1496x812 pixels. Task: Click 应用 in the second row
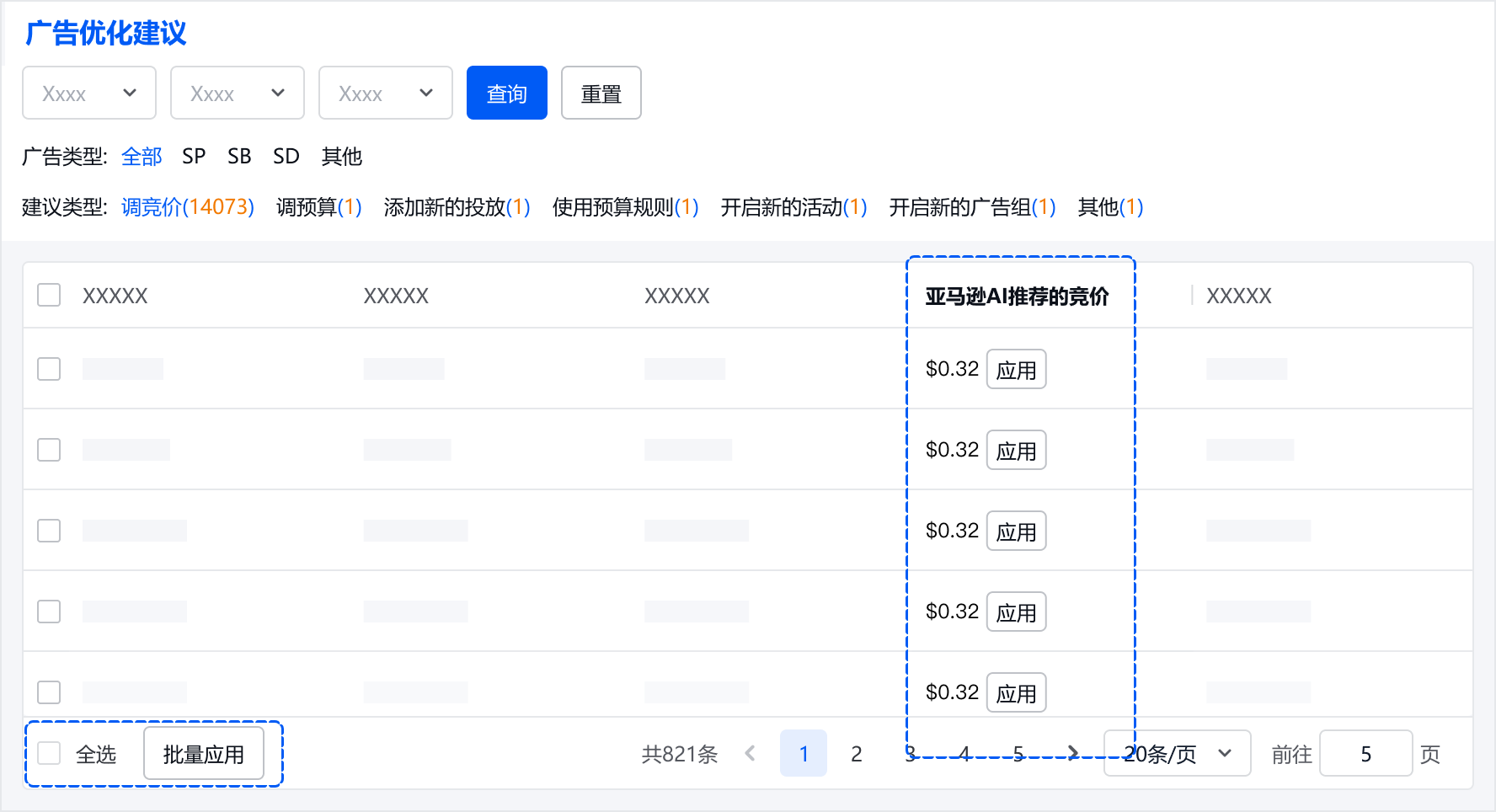[x=1017, y=450]
